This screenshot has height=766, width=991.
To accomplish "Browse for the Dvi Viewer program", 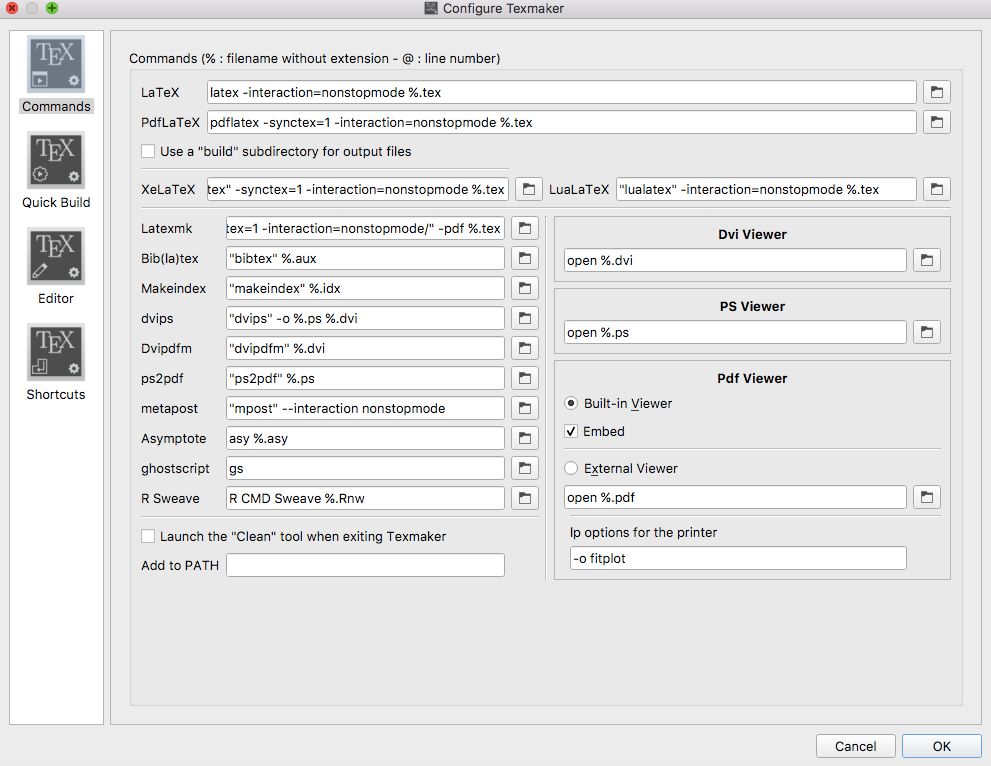I will click(x=927, y=260).
